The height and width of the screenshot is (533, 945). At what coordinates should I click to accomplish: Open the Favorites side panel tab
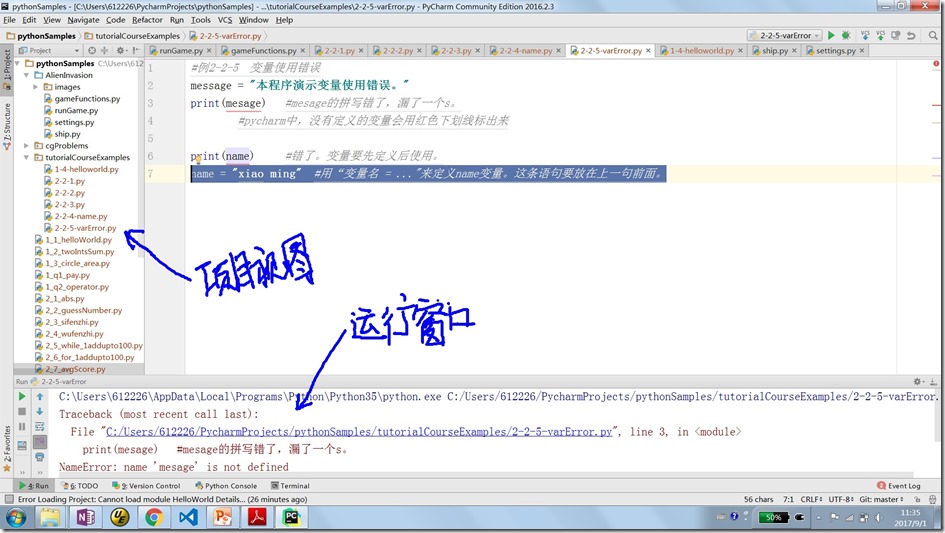pos(7,449)
